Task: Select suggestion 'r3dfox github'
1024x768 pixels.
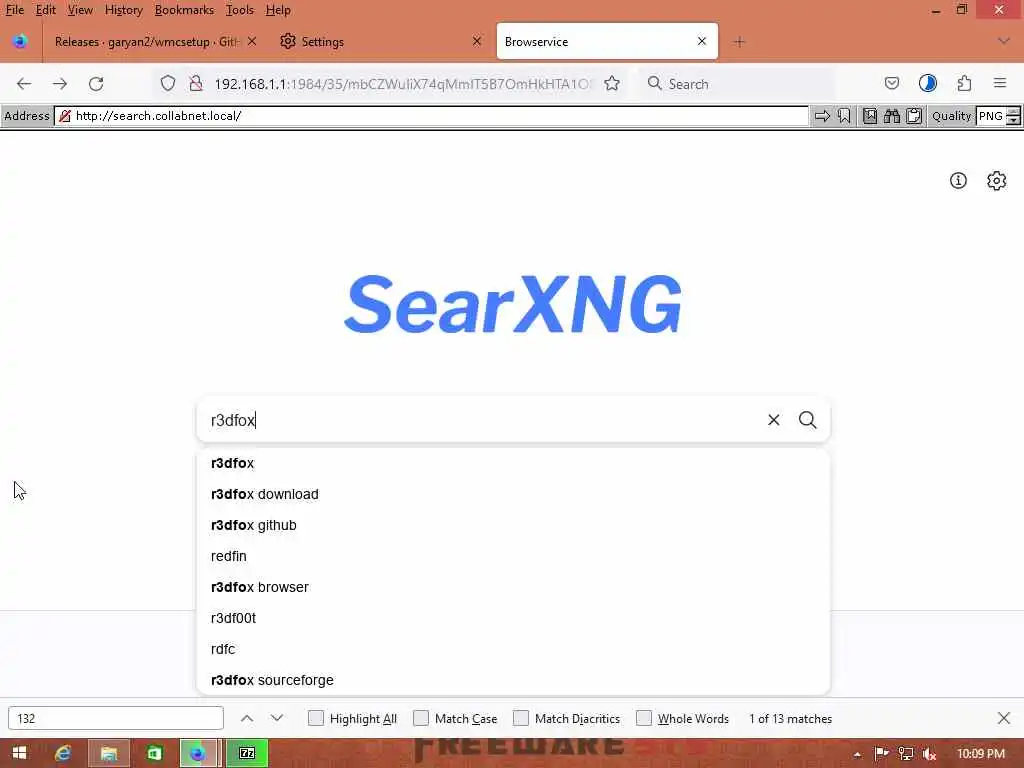Action: point(513,525)
